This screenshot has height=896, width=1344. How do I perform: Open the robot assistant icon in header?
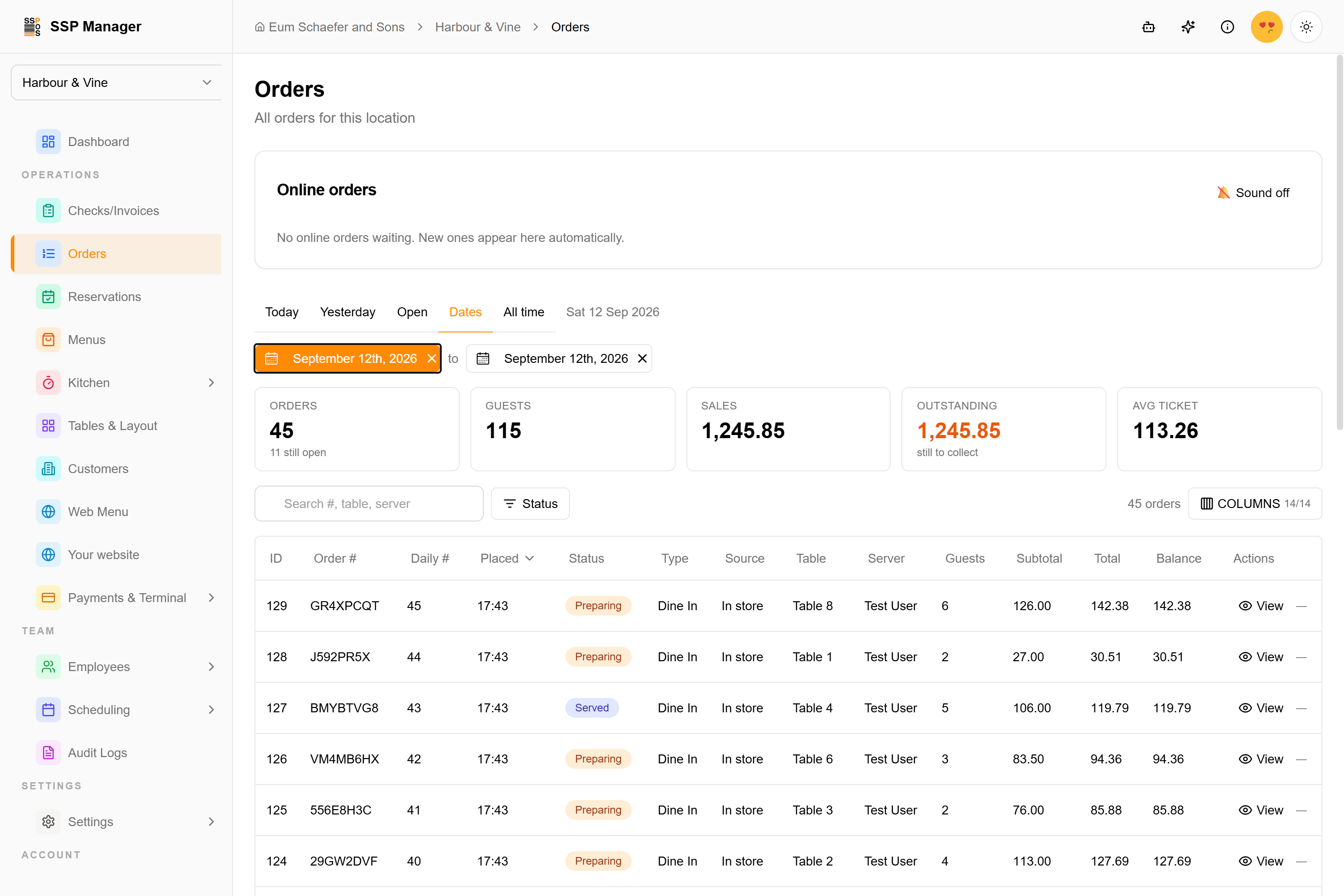[1149, 27]
